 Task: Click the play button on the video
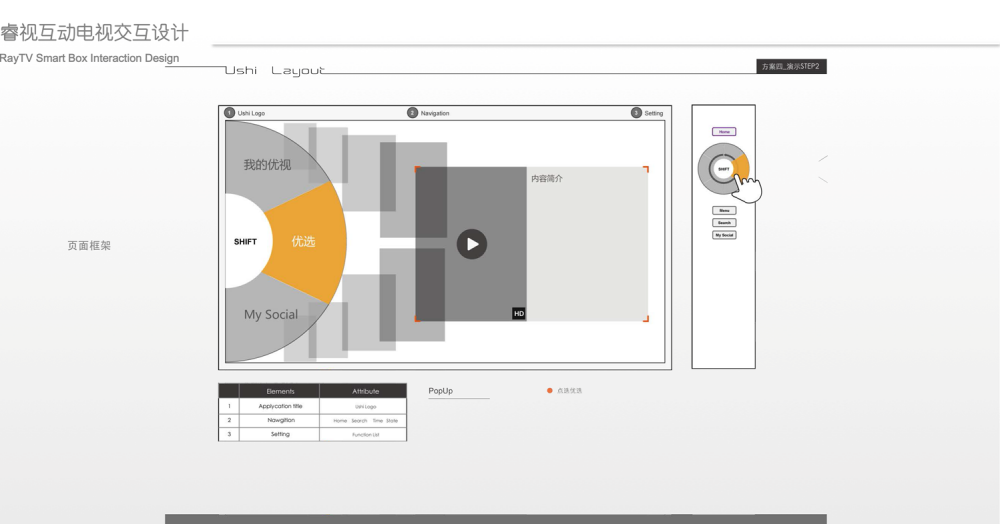coord(472,244)
